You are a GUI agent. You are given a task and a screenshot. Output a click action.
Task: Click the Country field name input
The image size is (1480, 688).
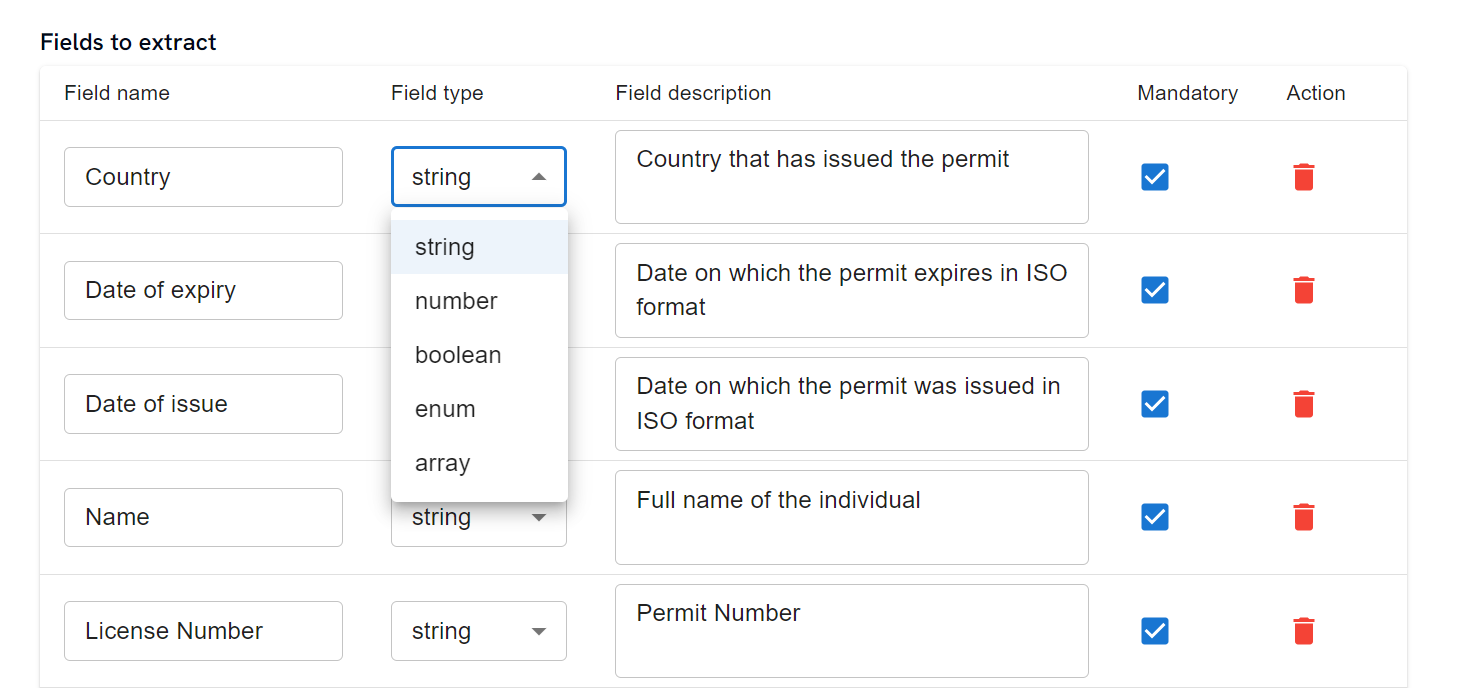(203, 177)
